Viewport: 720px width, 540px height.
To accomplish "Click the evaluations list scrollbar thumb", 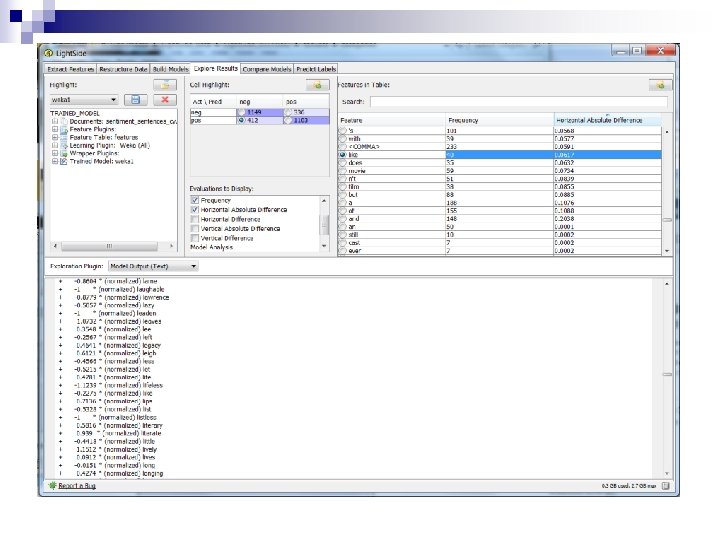I will (x=324, y=224).
